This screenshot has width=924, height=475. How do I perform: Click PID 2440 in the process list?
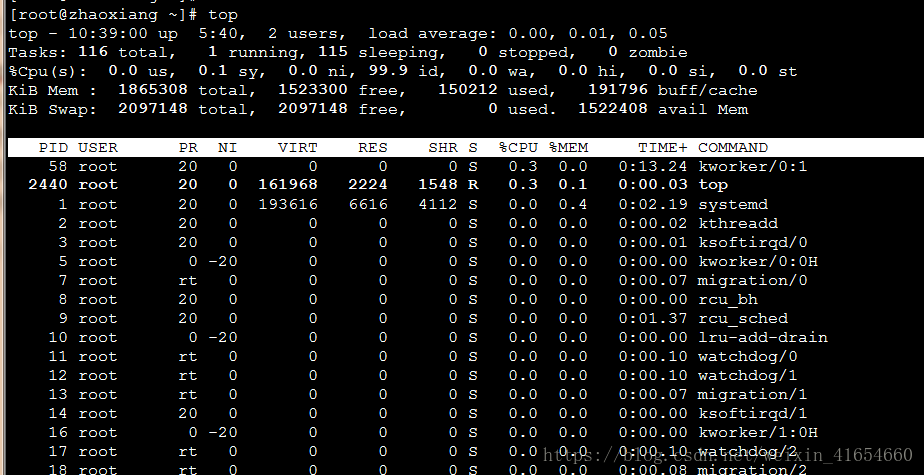tap(48, 184)
